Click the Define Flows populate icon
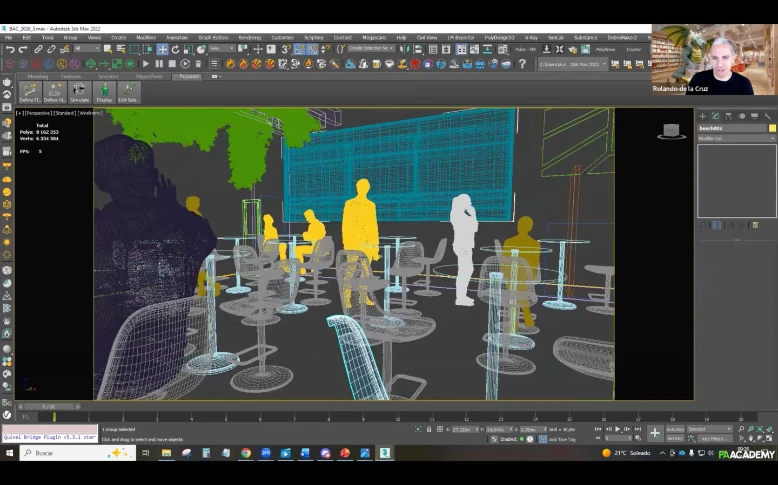 point(29,91)
